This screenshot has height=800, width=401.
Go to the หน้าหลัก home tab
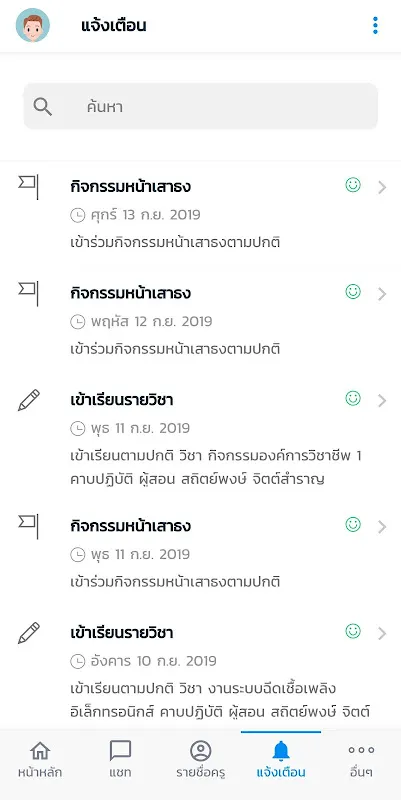[40, 760]
